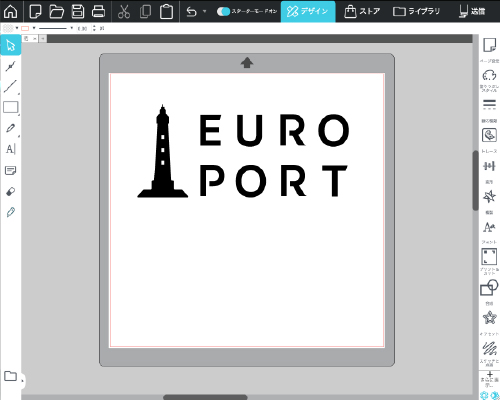The width and height of the screenshot is (500, 400).
Task: Open the ストア (Store) tab
Action: (x=362, y=11)
